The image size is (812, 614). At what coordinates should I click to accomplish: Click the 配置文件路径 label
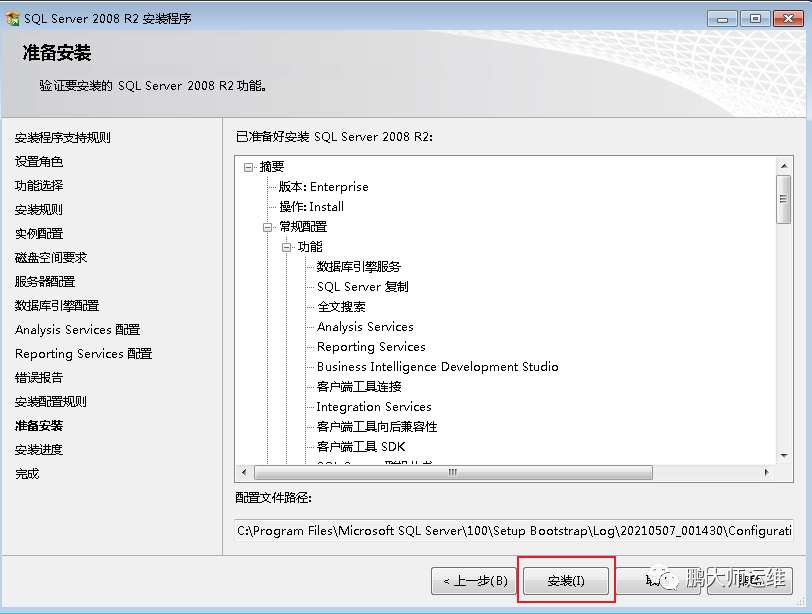[x=273, y=498]
